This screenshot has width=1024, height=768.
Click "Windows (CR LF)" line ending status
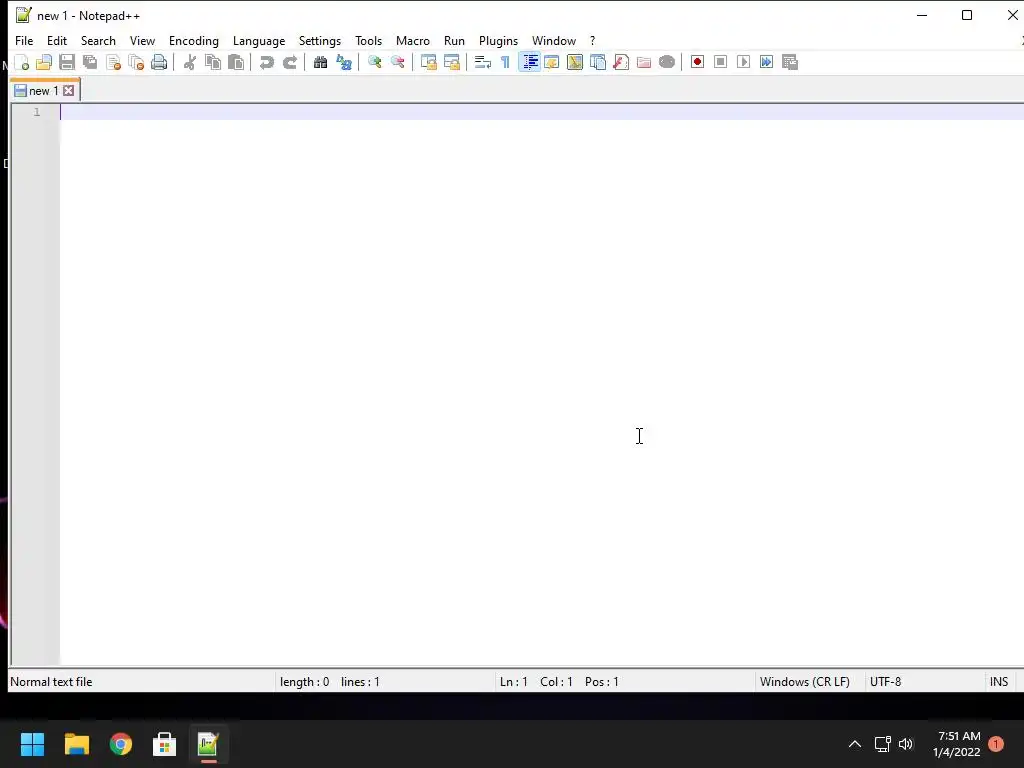coord(805,682)
